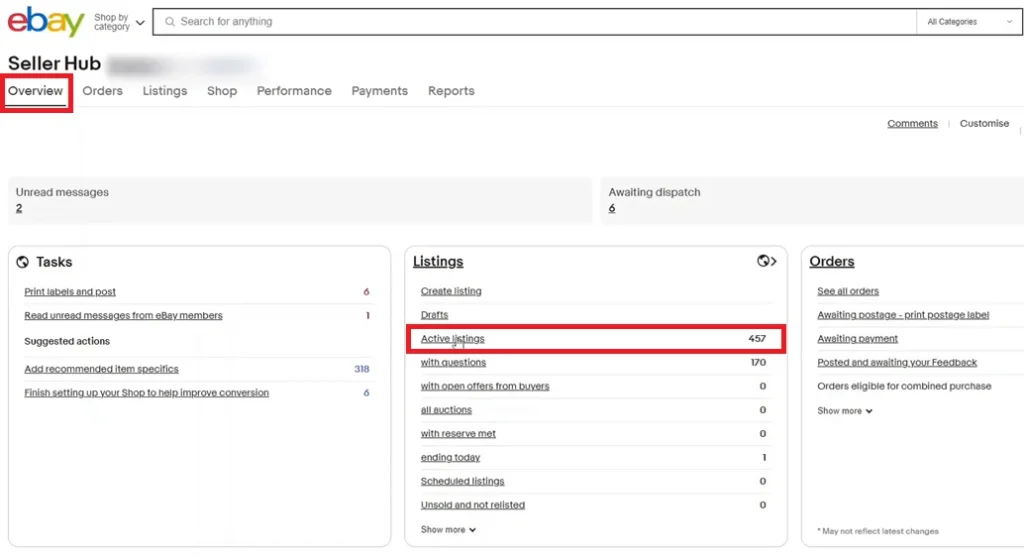Click the 318 item specifics count
Image resolution: width=1024 pixels, height=557 pixels.
point(362,369)
